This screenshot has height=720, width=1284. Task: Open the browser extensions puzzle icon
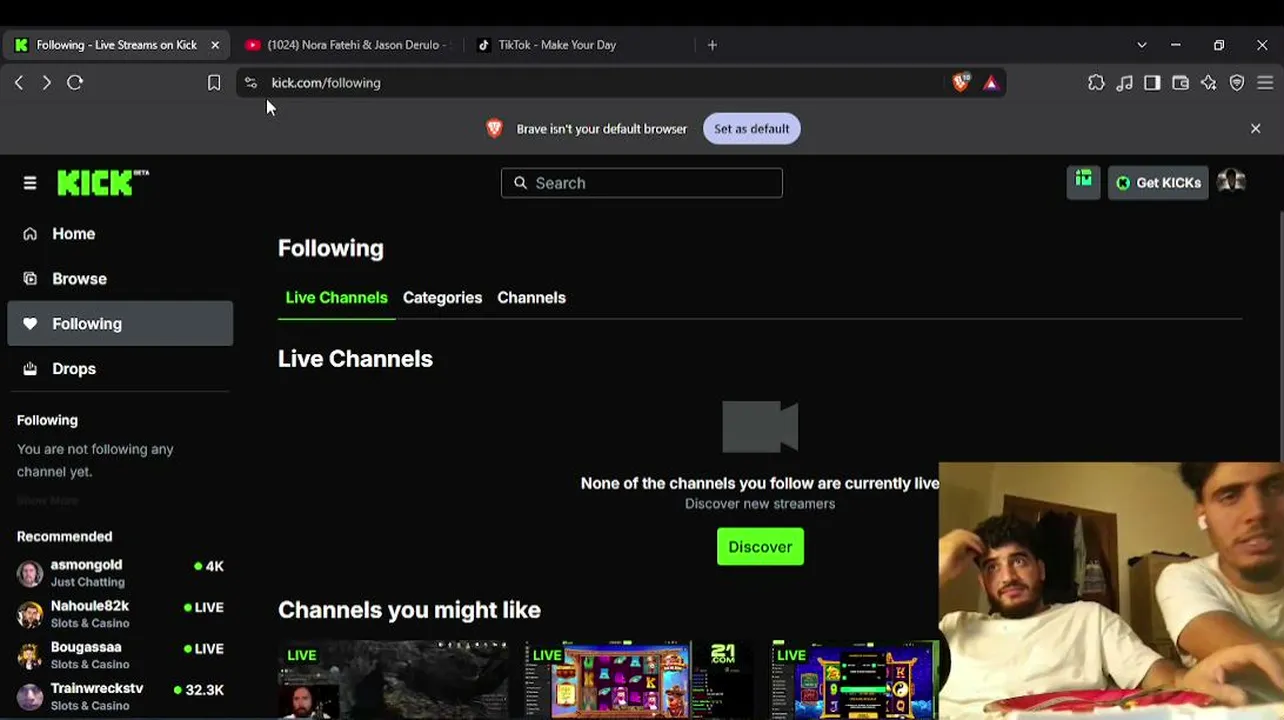(1096, 83)
